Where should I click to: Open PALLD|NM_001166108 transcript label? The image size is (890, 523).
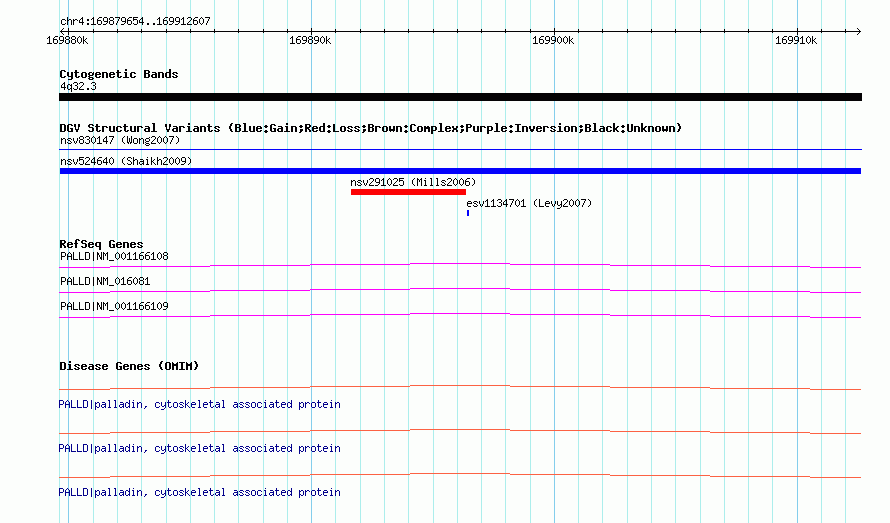114,256
